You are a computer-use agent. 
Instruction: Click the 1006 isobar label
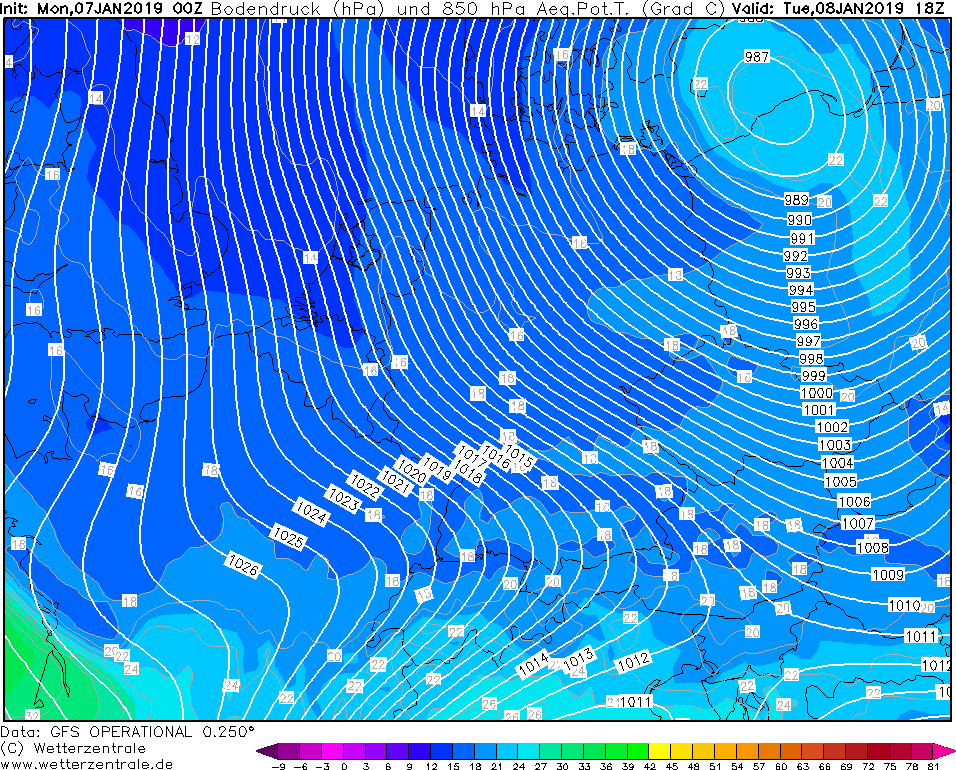tap(854, 502)
